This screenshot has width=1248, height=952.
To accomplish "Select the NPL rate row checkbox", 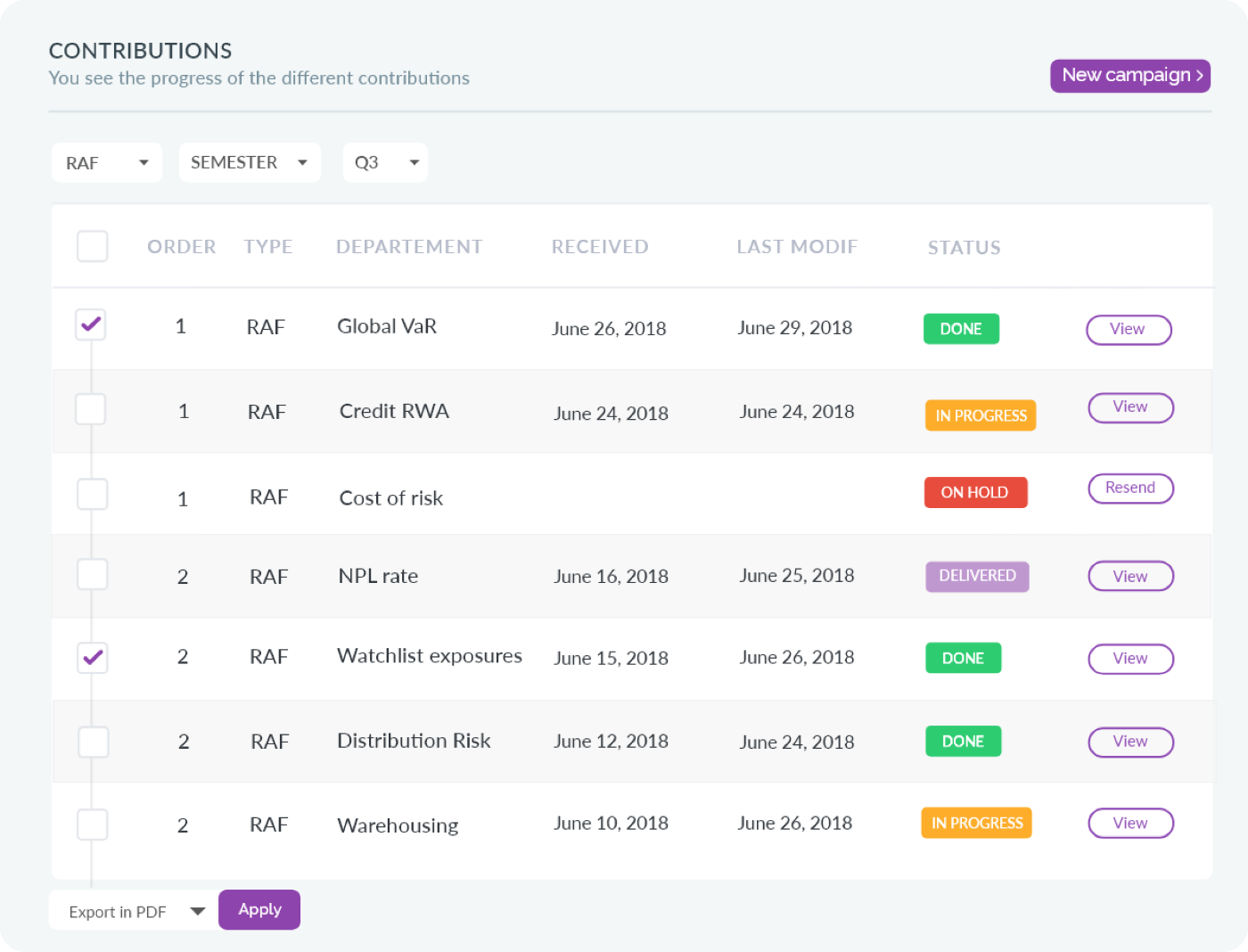I will point(93,574).
